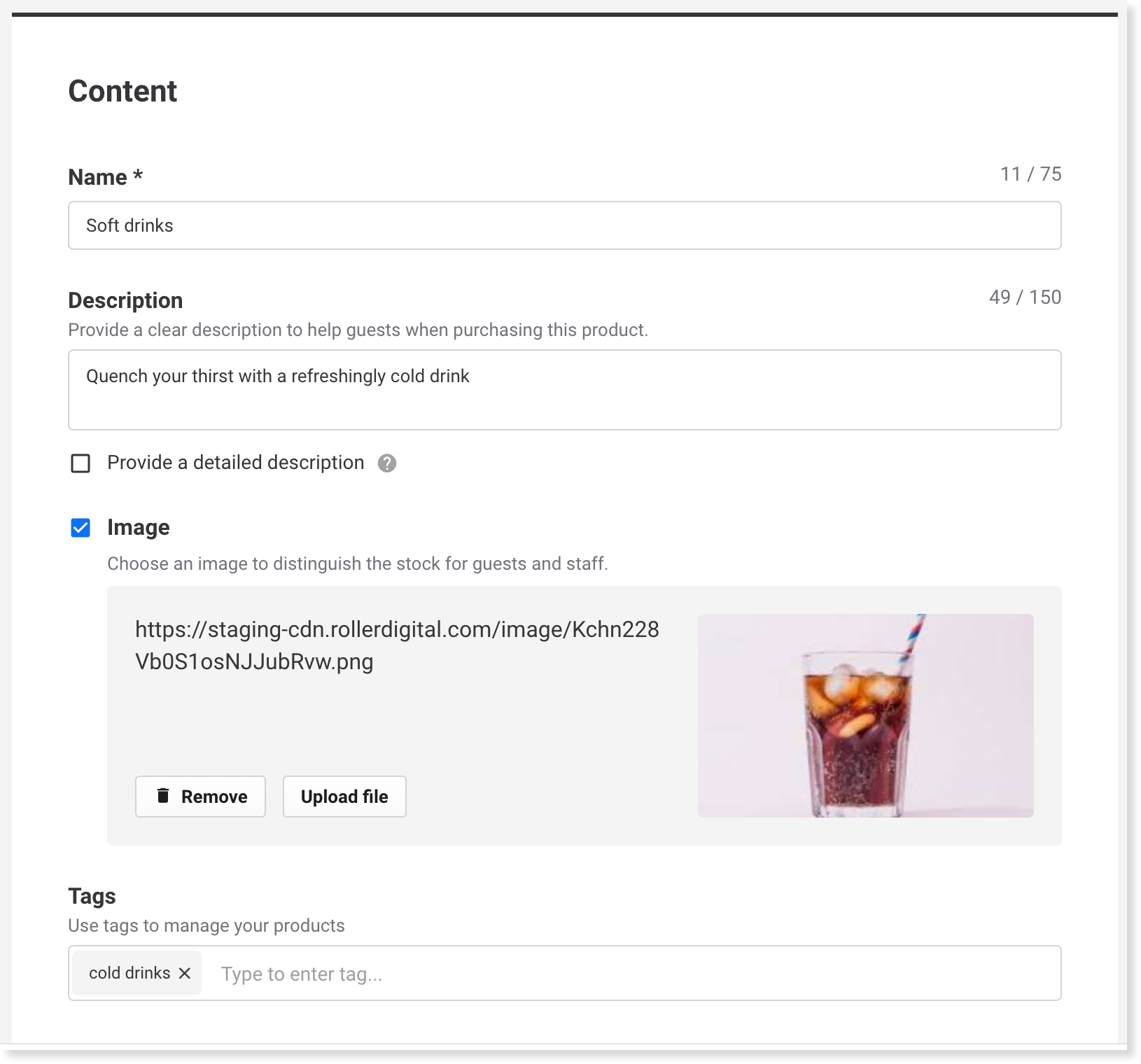This screenshot has width=1141, height=1064.
Task: Click the Image label text
Action: 139,528
